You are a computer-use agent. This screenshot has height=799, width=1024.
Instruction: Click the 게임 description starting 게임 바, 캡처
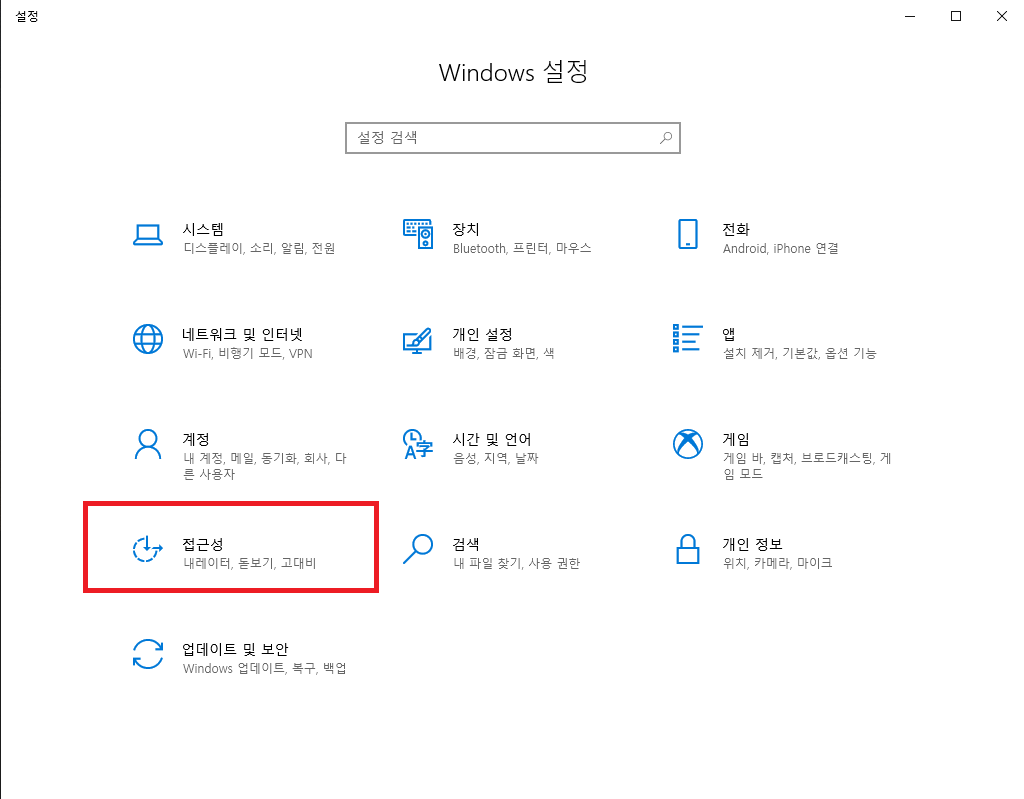tap(807, 466)
